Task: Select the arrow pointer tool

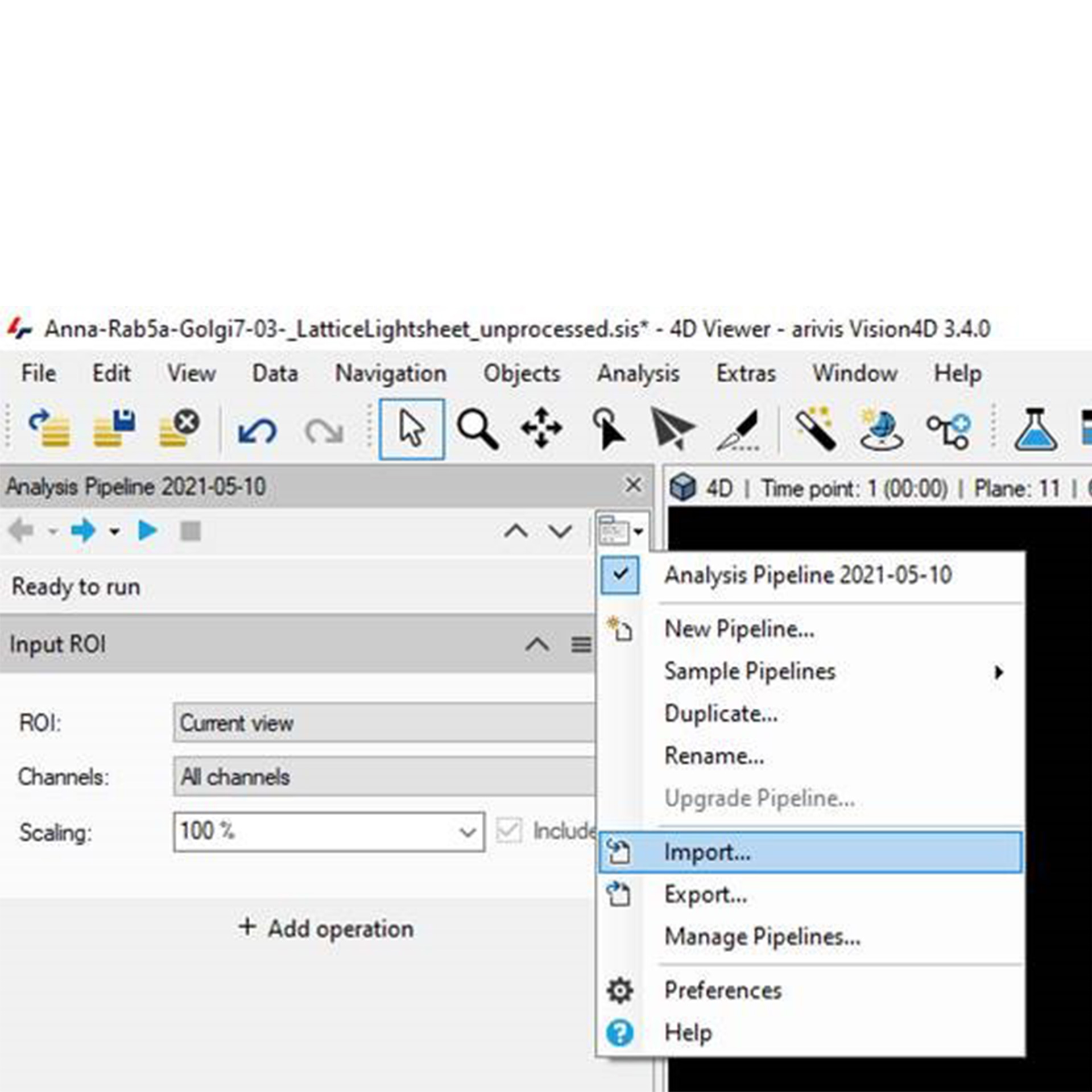Action: point(412,429)
